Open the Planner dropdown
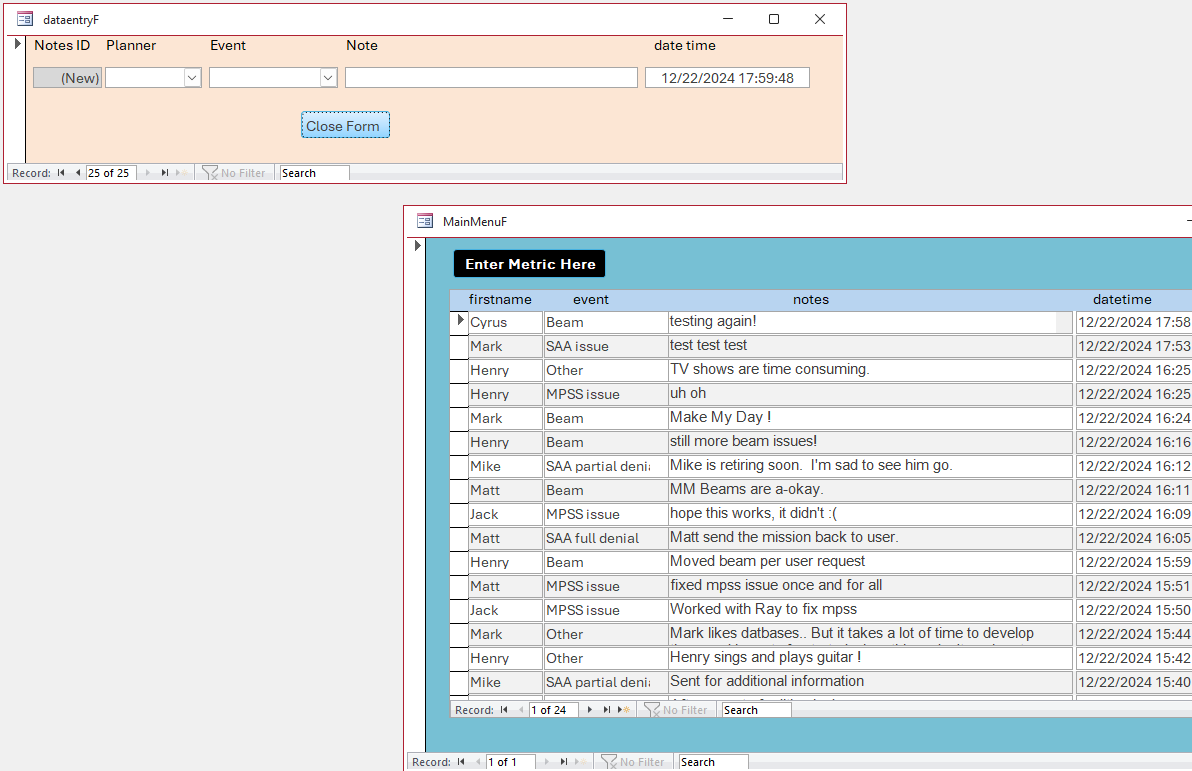The height and width of the screenshot is (771, 1192). pyautogui.click(x=190, y=77)
